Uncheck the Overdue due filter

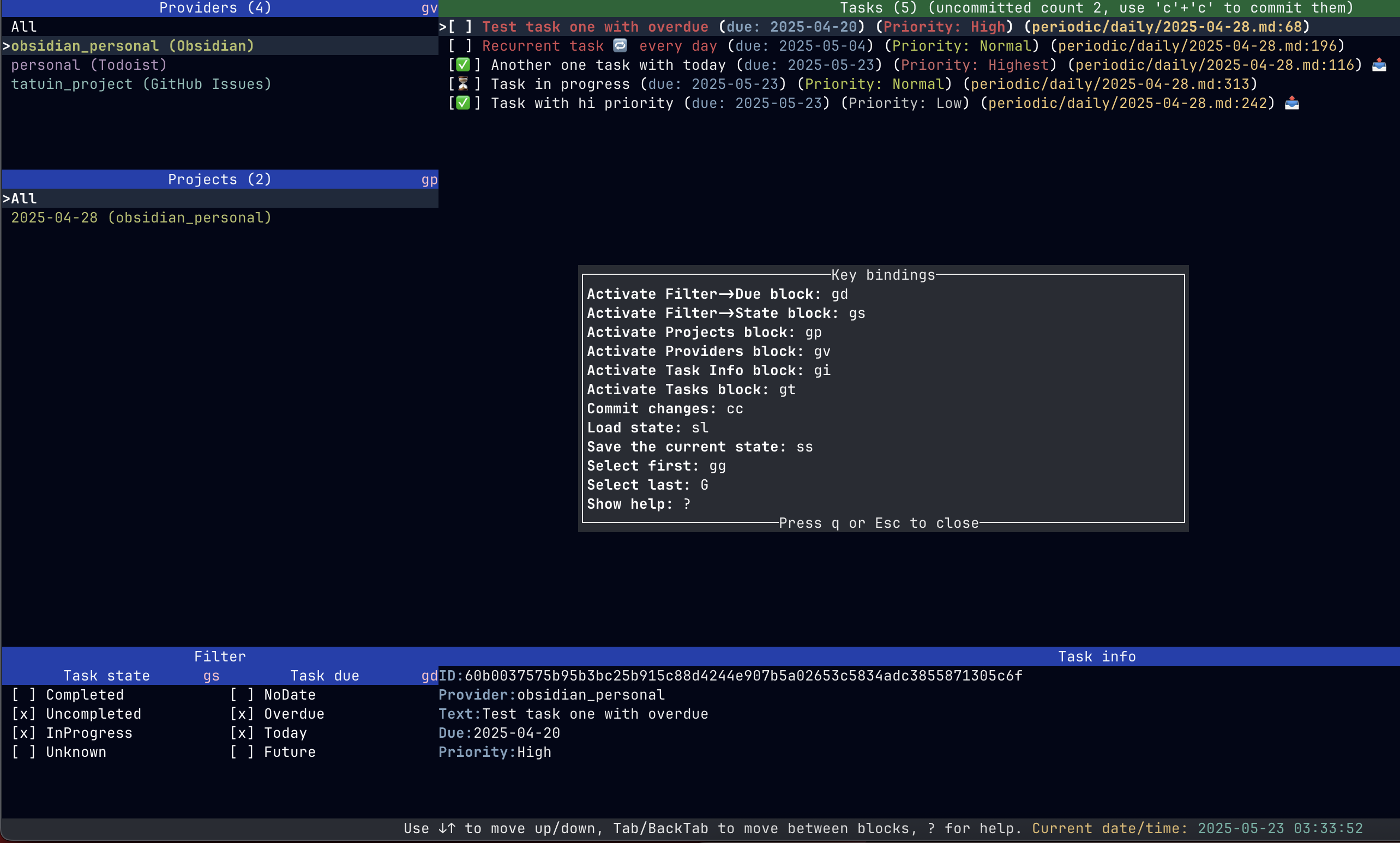pos(242,714)
